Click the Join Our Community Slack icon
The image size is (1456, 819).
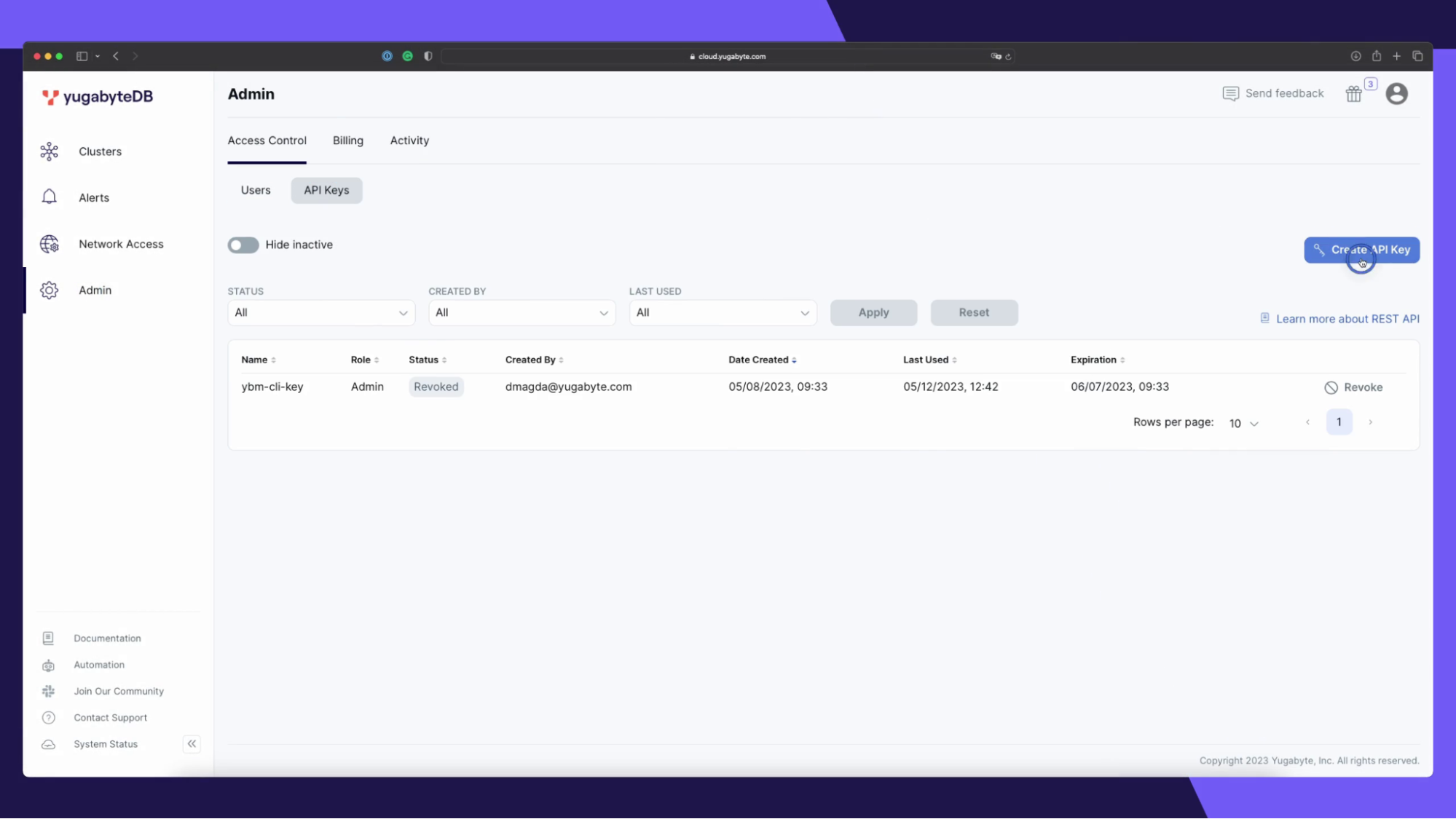(x=48, y=692)
